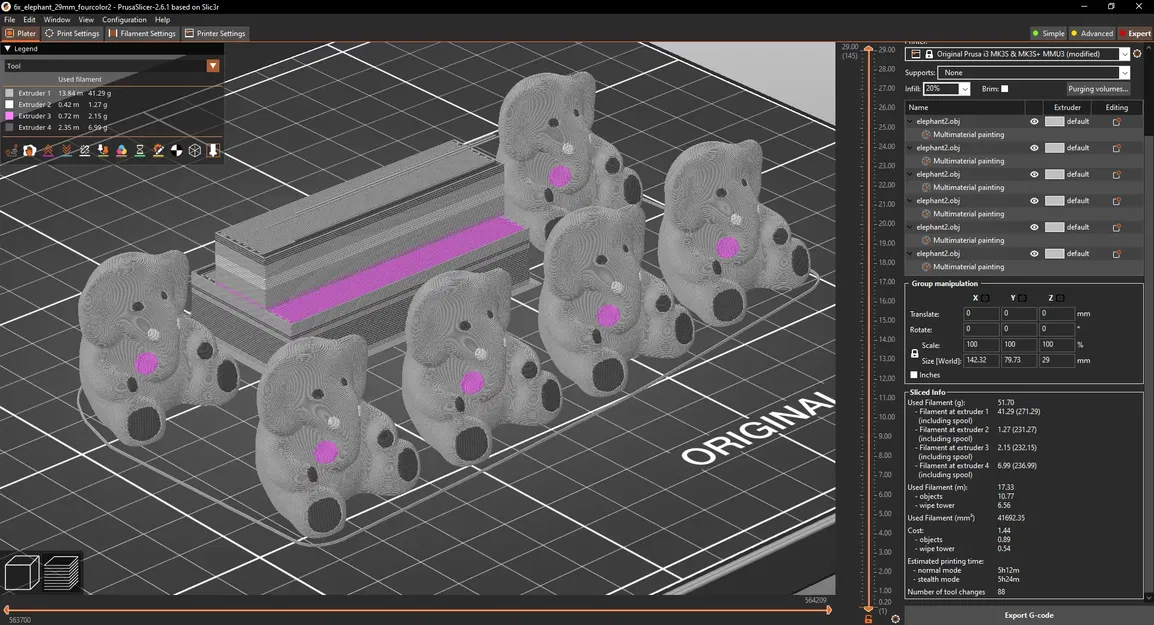Switch to layers Preview icon
The width and height of the screenshot is (1154, 625).
pyautogui.click(x=62, y=573)
